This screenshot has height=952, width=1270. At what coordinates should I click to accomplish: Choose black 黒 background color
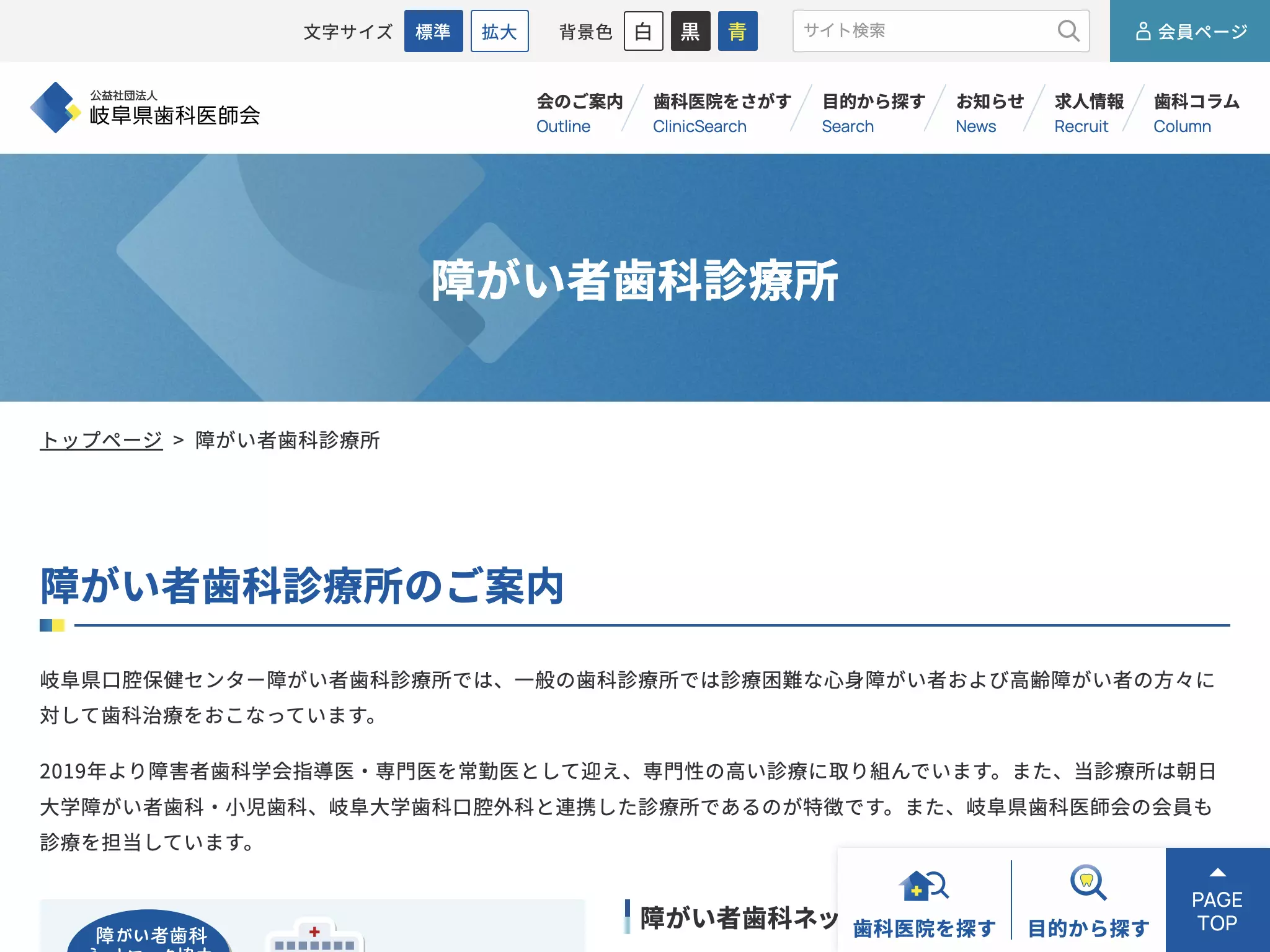pos(690,31)
